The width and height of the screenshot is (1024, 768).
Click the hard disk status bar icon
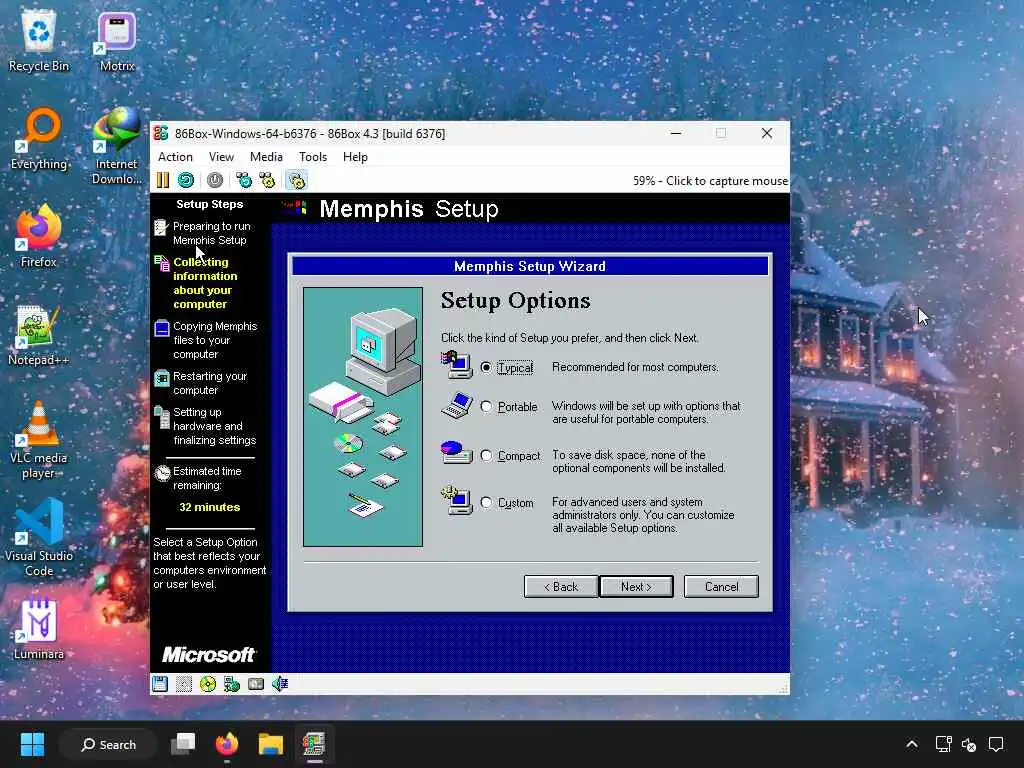256,684
